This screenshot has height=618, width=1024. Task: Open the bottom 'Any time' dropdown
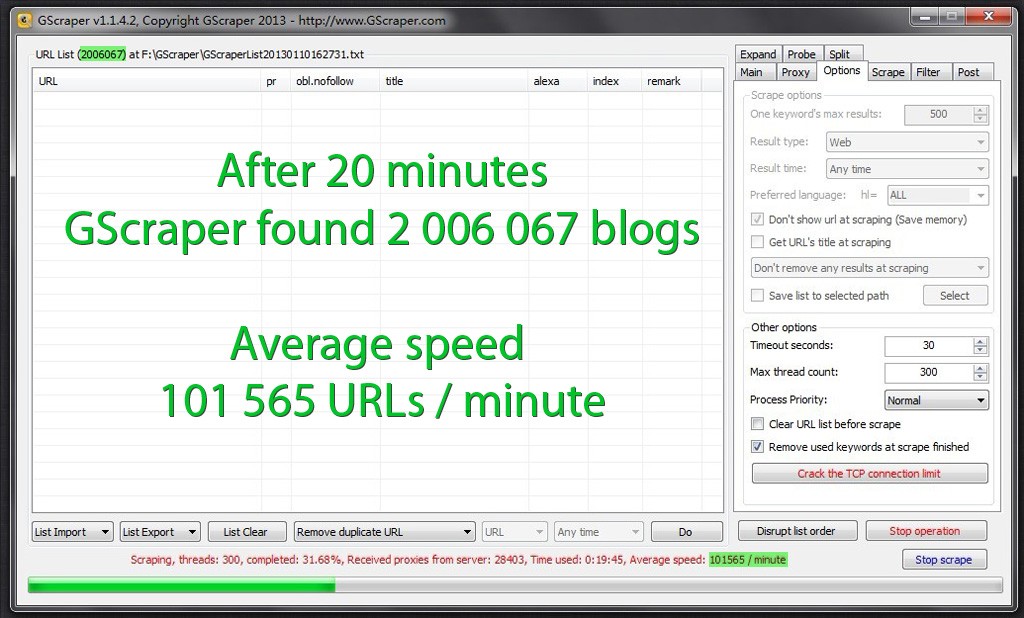[599, 532]
